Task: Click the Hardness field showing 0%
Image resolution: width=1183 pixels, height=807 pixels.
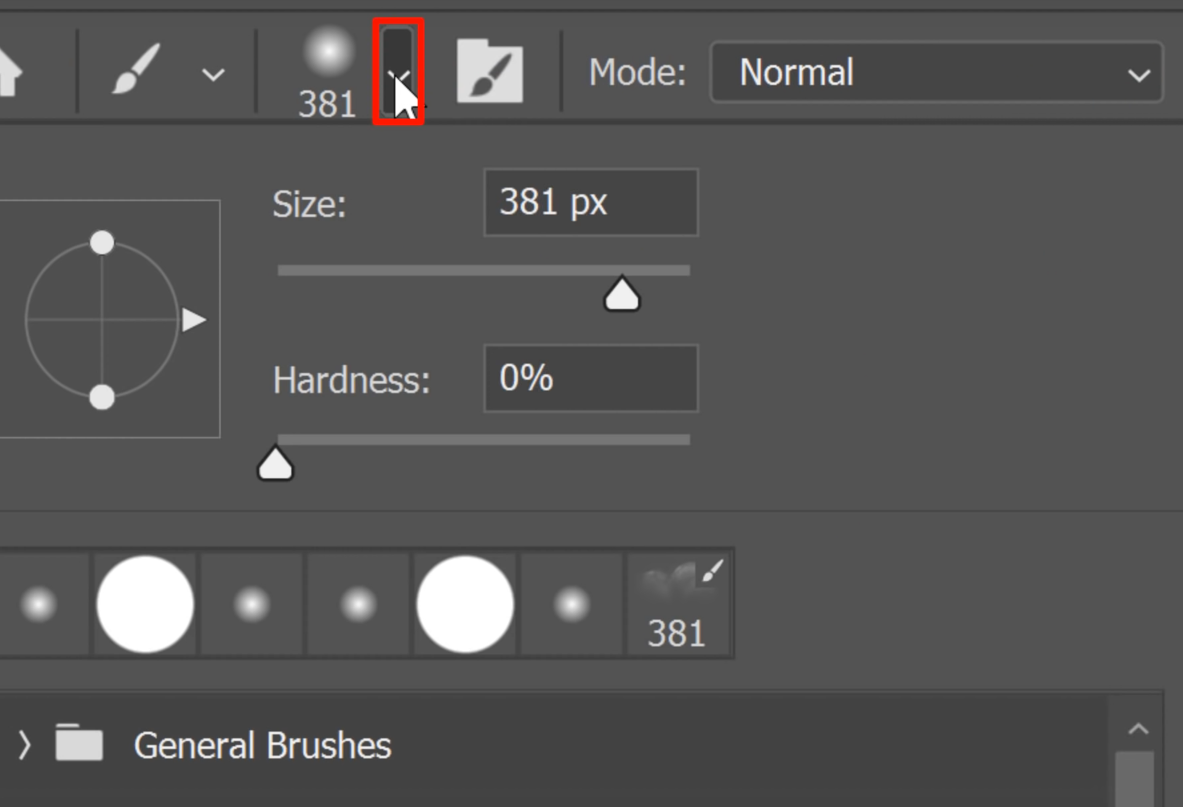Action: [590, 378]
